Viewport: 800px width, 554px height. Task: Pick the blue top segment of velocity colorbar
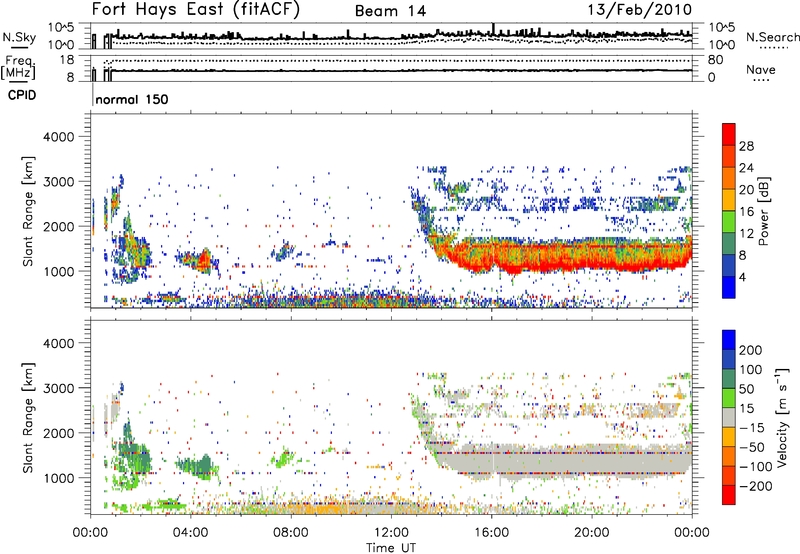pyautogui.click(x=729, y=340)
